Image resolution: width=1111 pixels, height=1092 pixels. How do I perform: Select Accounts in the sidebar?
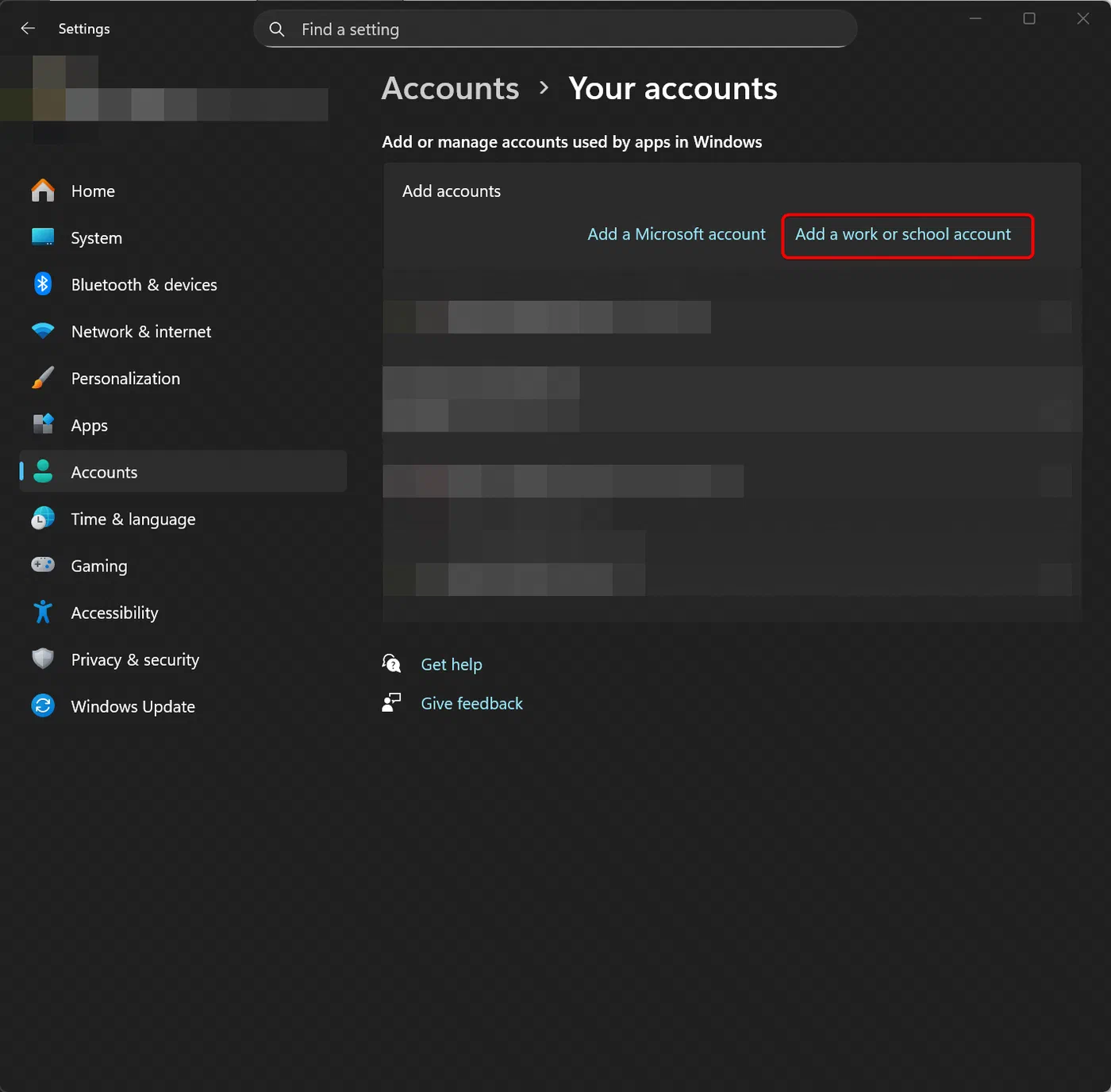click(x=183, y=471)
